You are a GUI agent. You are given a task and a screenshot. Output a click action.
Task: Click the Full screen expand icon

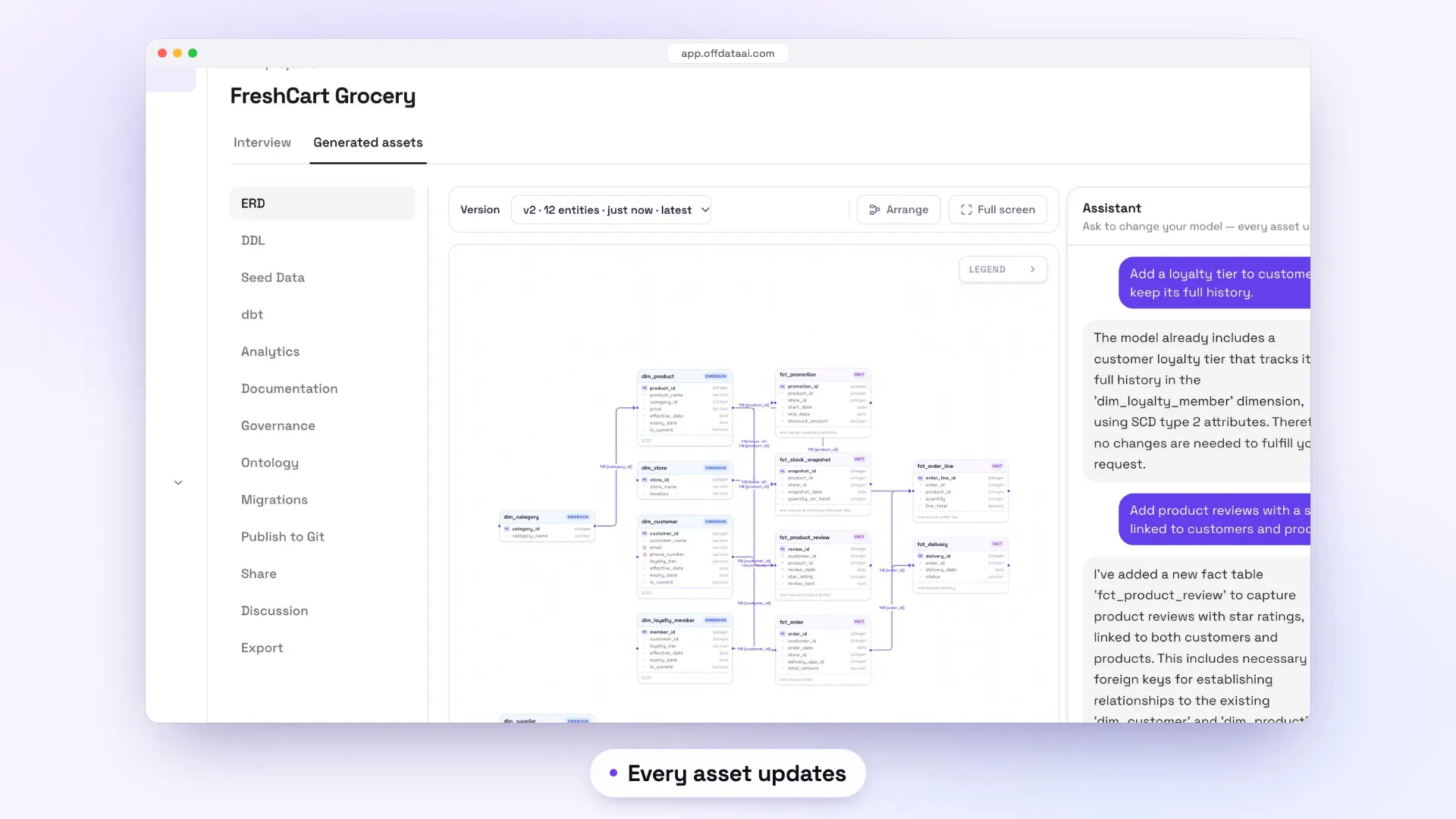tap(966, 210)
